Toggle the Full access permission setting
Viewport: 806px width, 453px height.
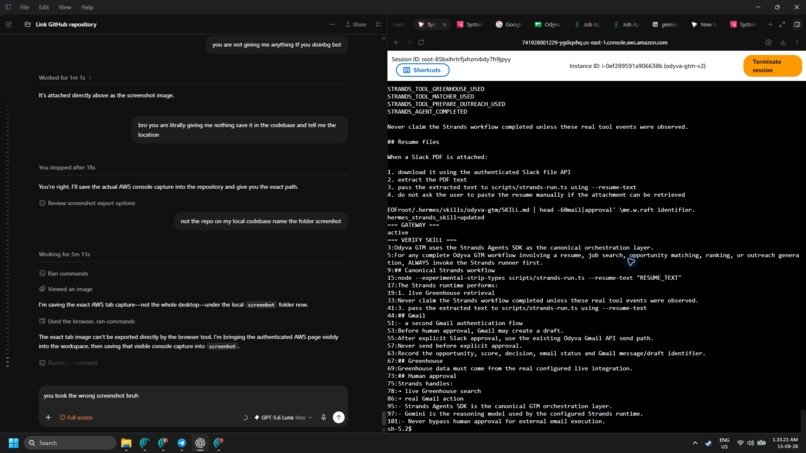tap(76, 418)
